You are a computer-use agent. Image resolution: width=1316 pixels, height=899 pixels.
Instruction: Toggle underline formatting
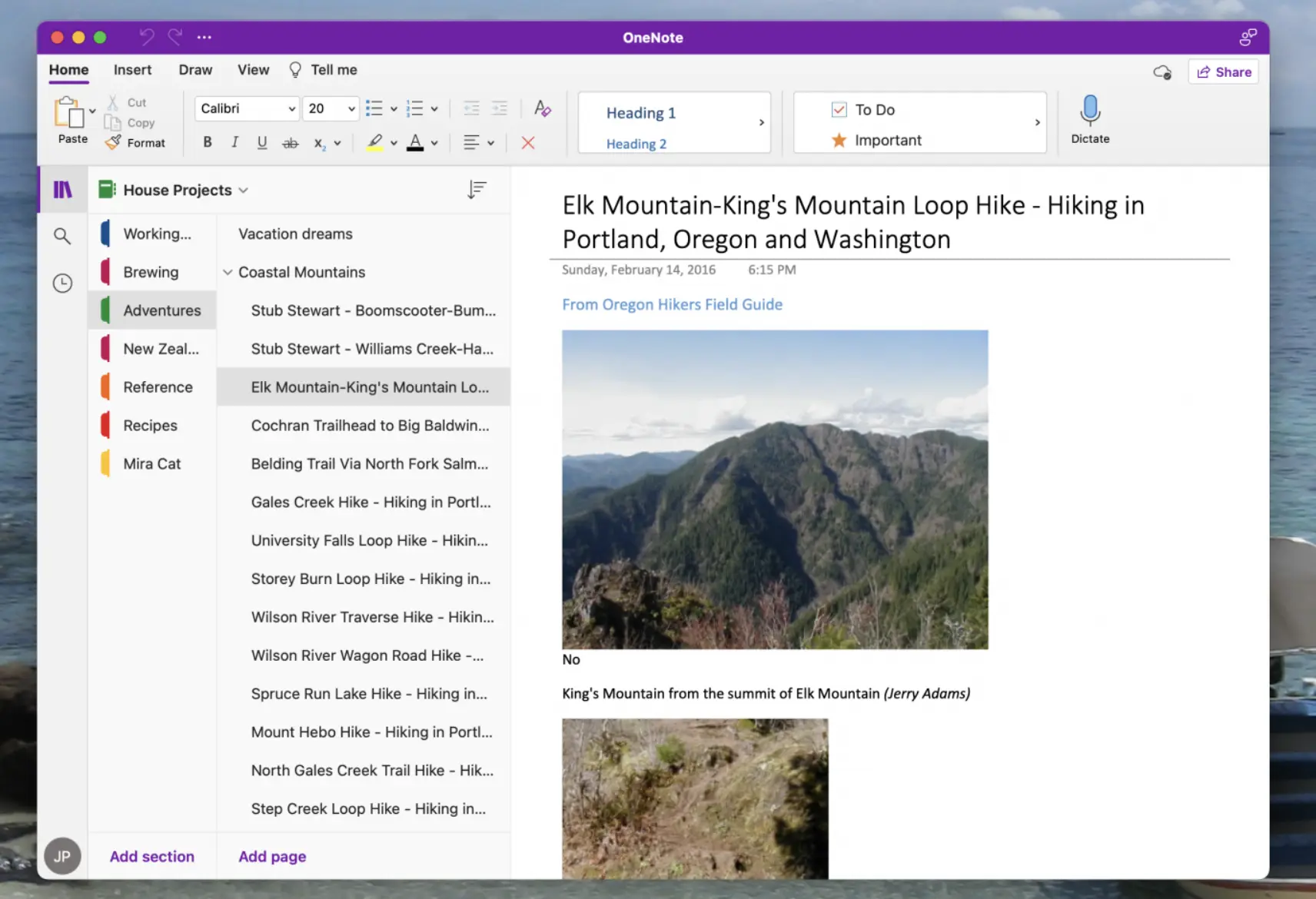click(262, 142)
